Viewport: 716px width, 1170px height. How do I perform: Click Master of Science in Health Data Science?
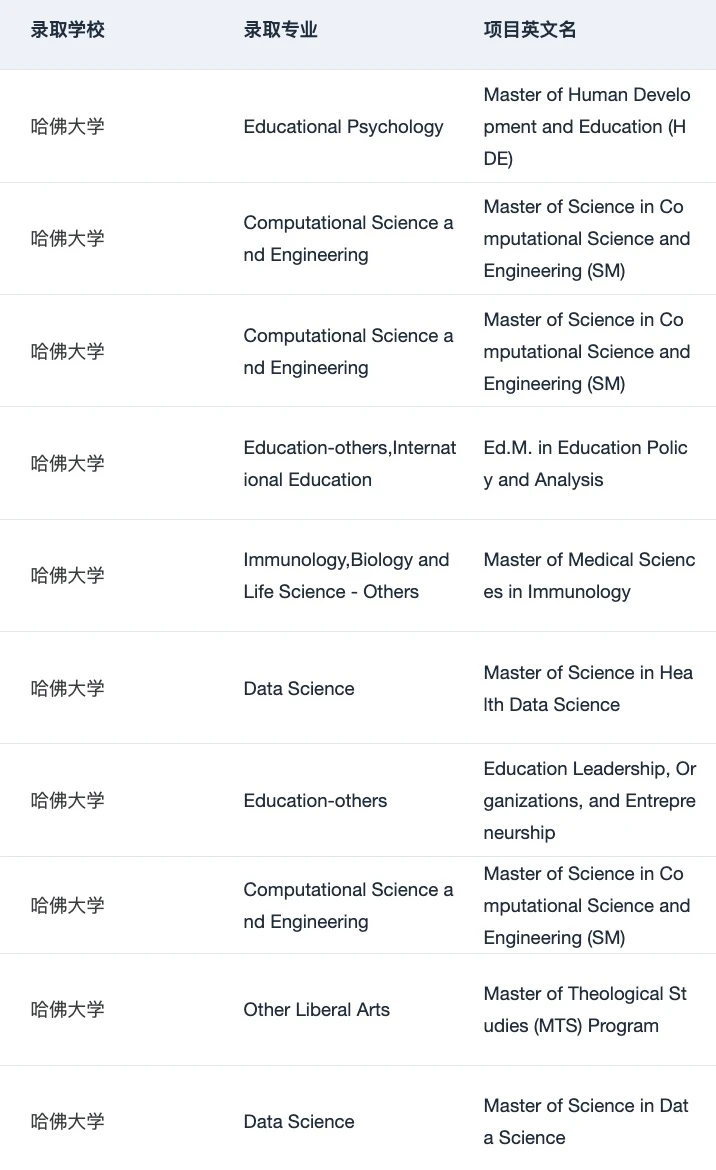(x=588, y=688)
